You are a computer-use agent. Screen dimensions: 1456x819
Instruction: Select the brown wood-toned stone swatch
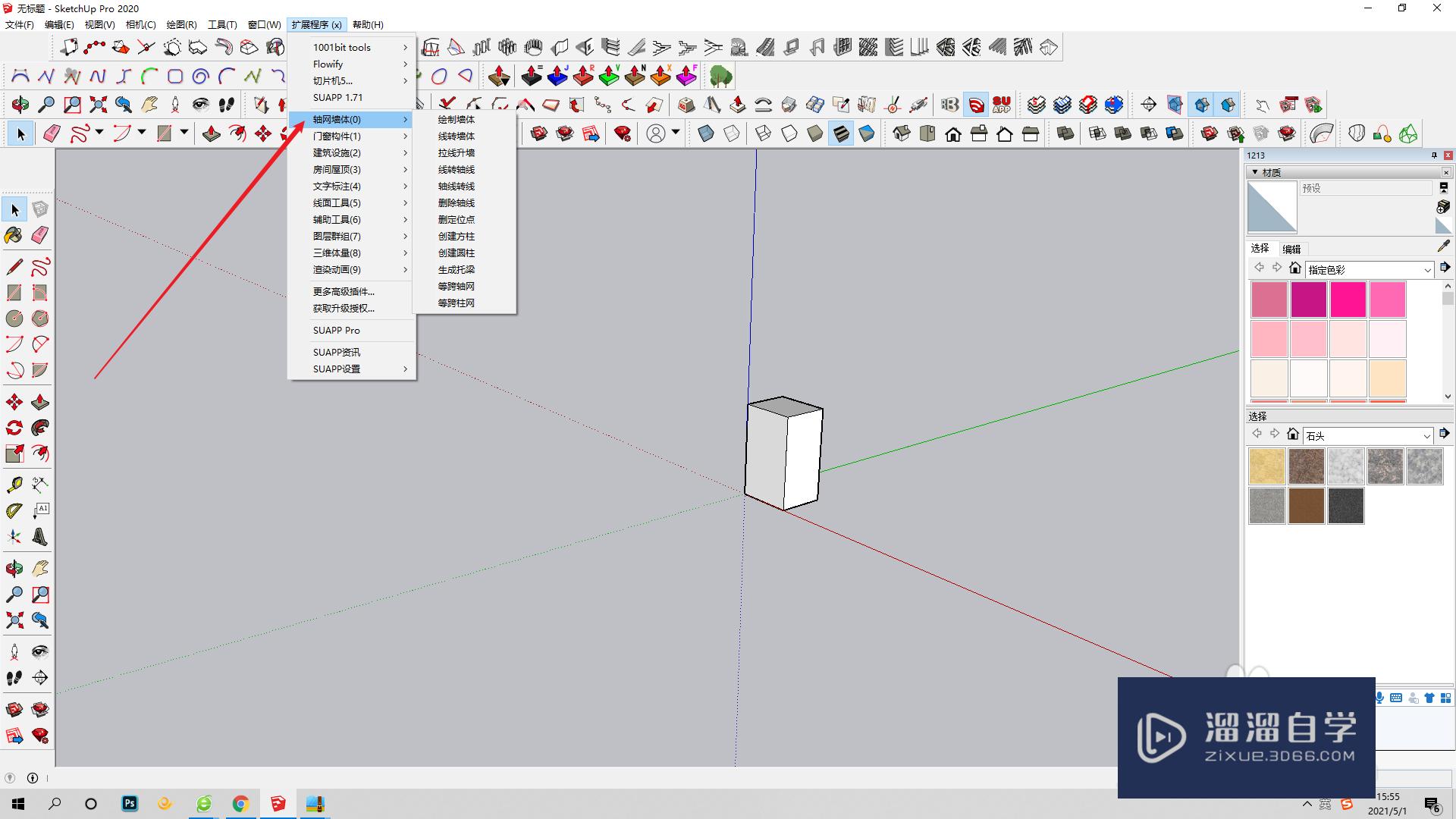(1307, 506)
